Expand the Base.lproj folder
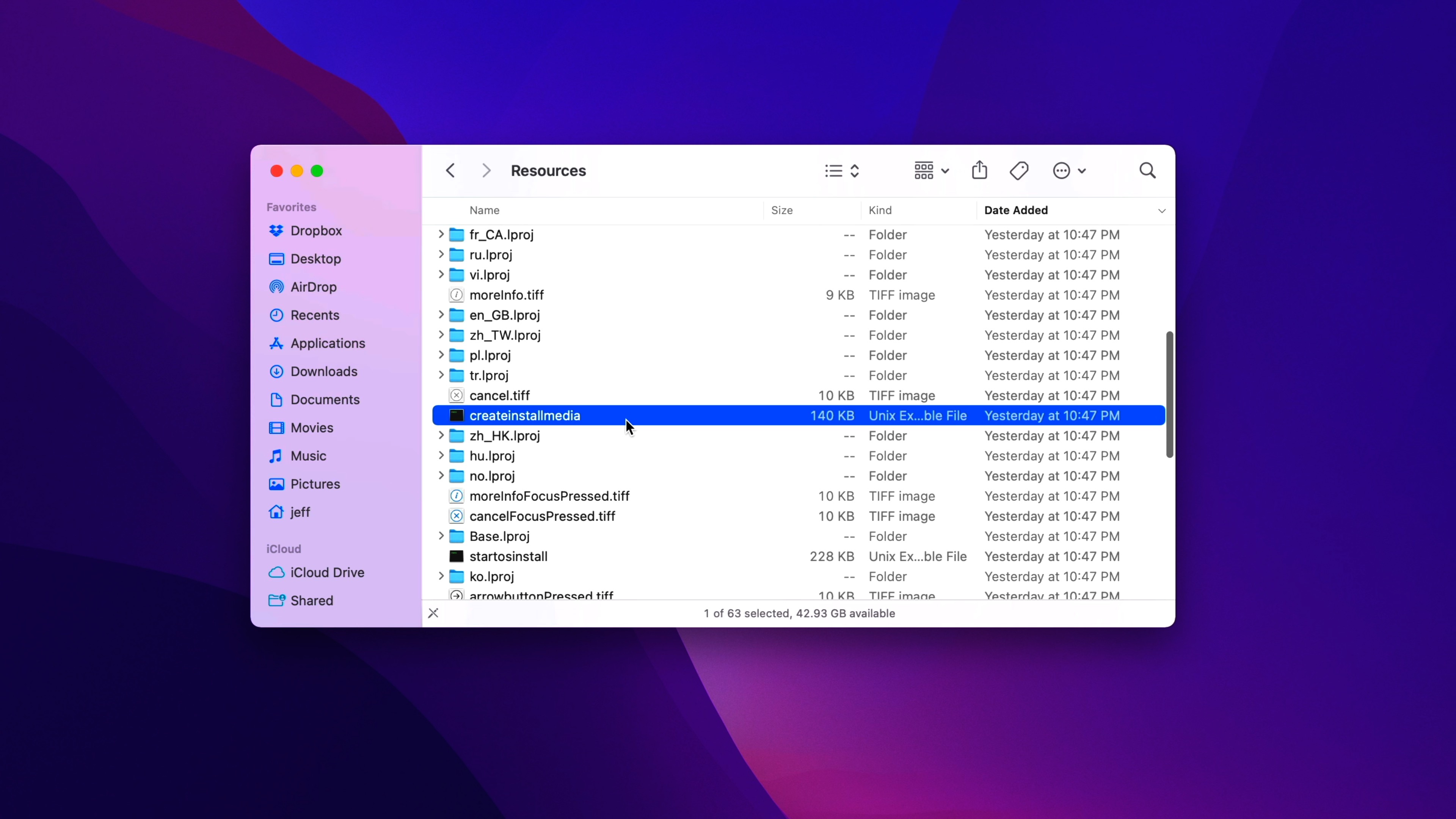Image resolution: width=1456 pixels, height=819 pixels. coord(441,536)
